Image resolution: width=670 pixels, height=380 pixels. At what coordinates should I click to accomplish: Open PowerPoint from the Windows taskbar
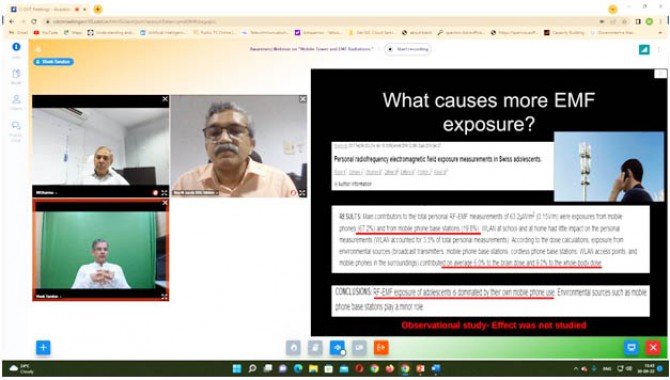coord(420,368)
